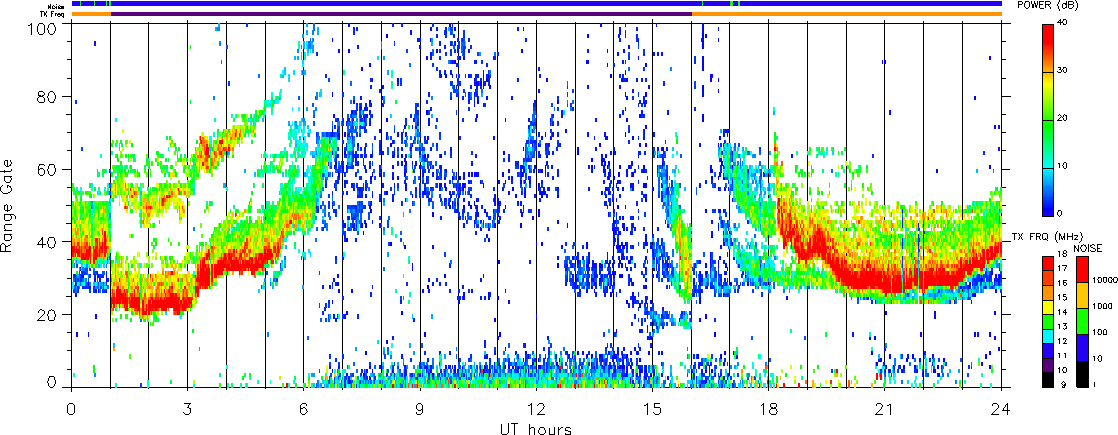
Task: Click x-axis tick label "15" under the plot
Action: [x=652, y=408]
